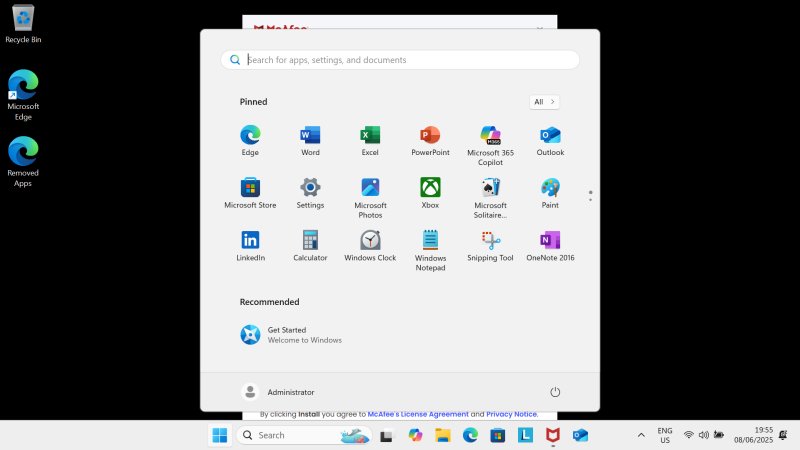Launch Microsoft Photos

tap(370, 198)
